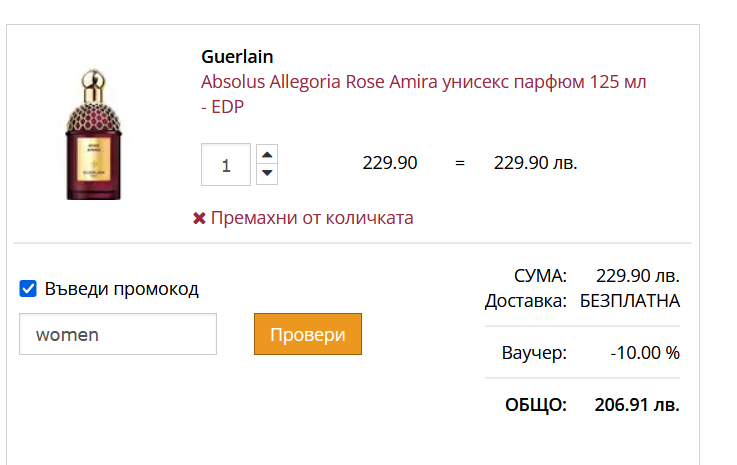Uncheck the 'Въведи промокод' checkbox

pyautogui.click(x=29, y=290)
